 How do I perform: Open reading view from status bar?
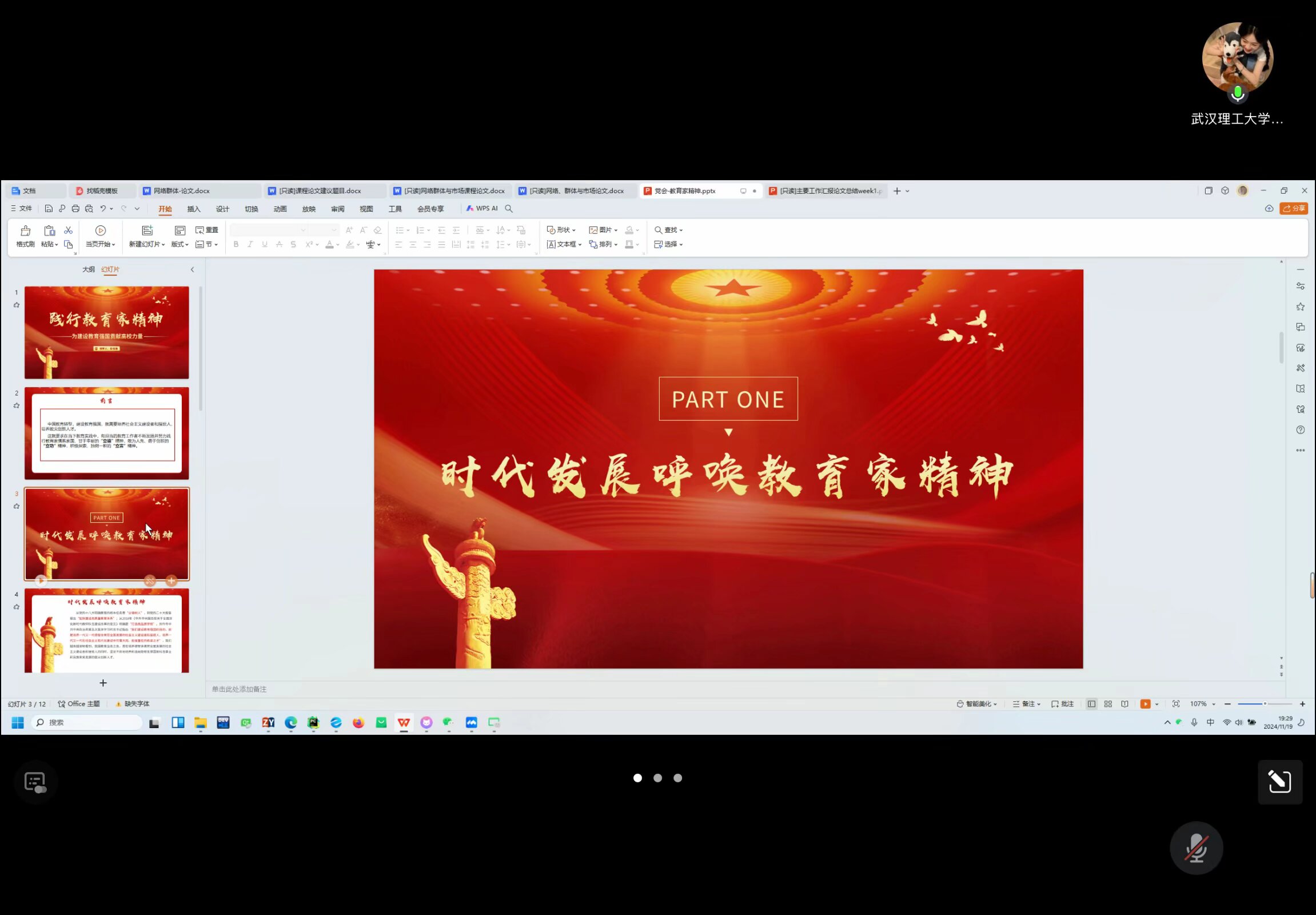1124,704
